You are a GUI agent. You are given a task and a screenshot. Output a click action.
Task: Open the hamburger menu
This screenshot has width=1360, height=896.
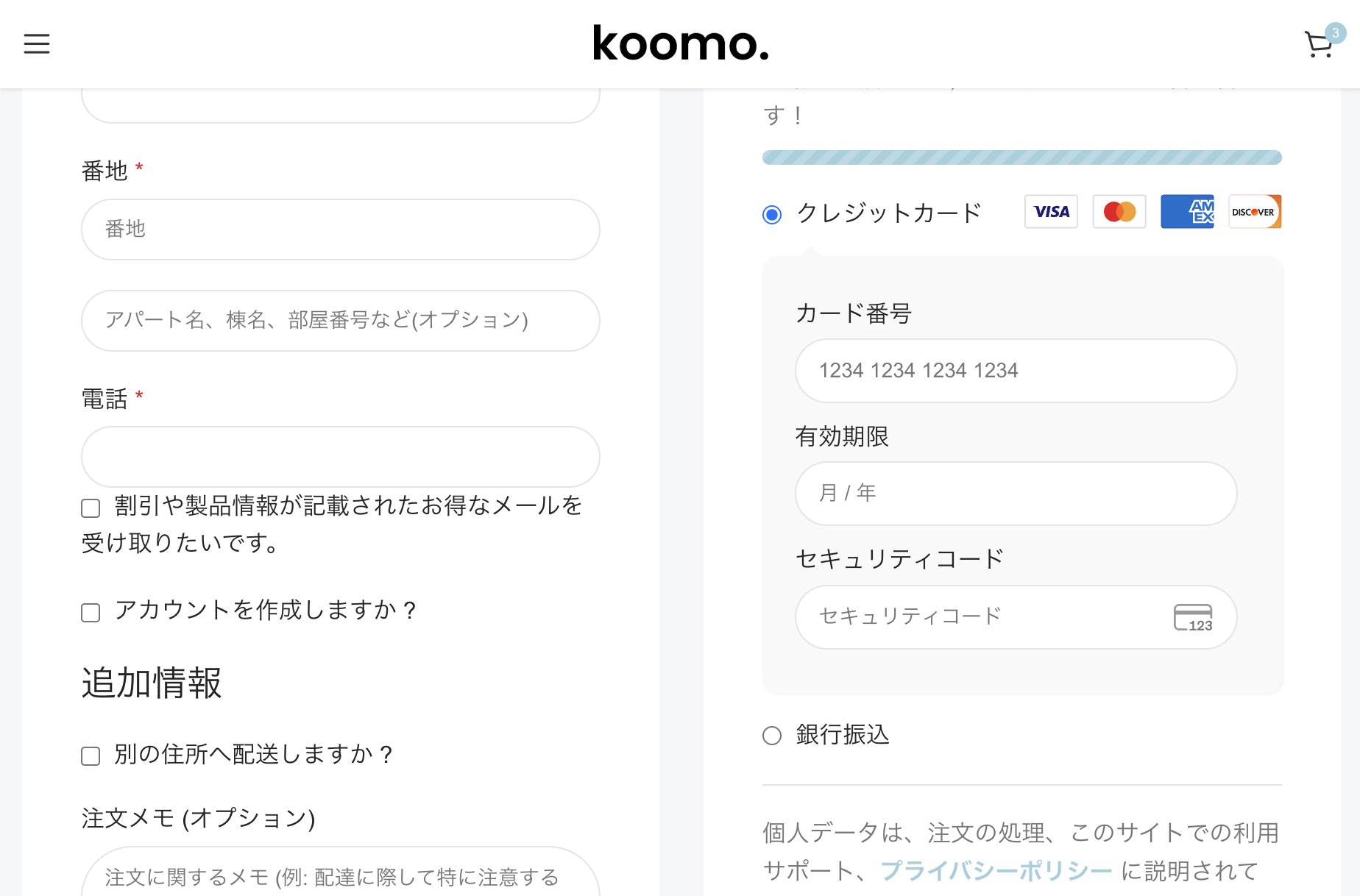pyautogui.click(x=37, y=43)
